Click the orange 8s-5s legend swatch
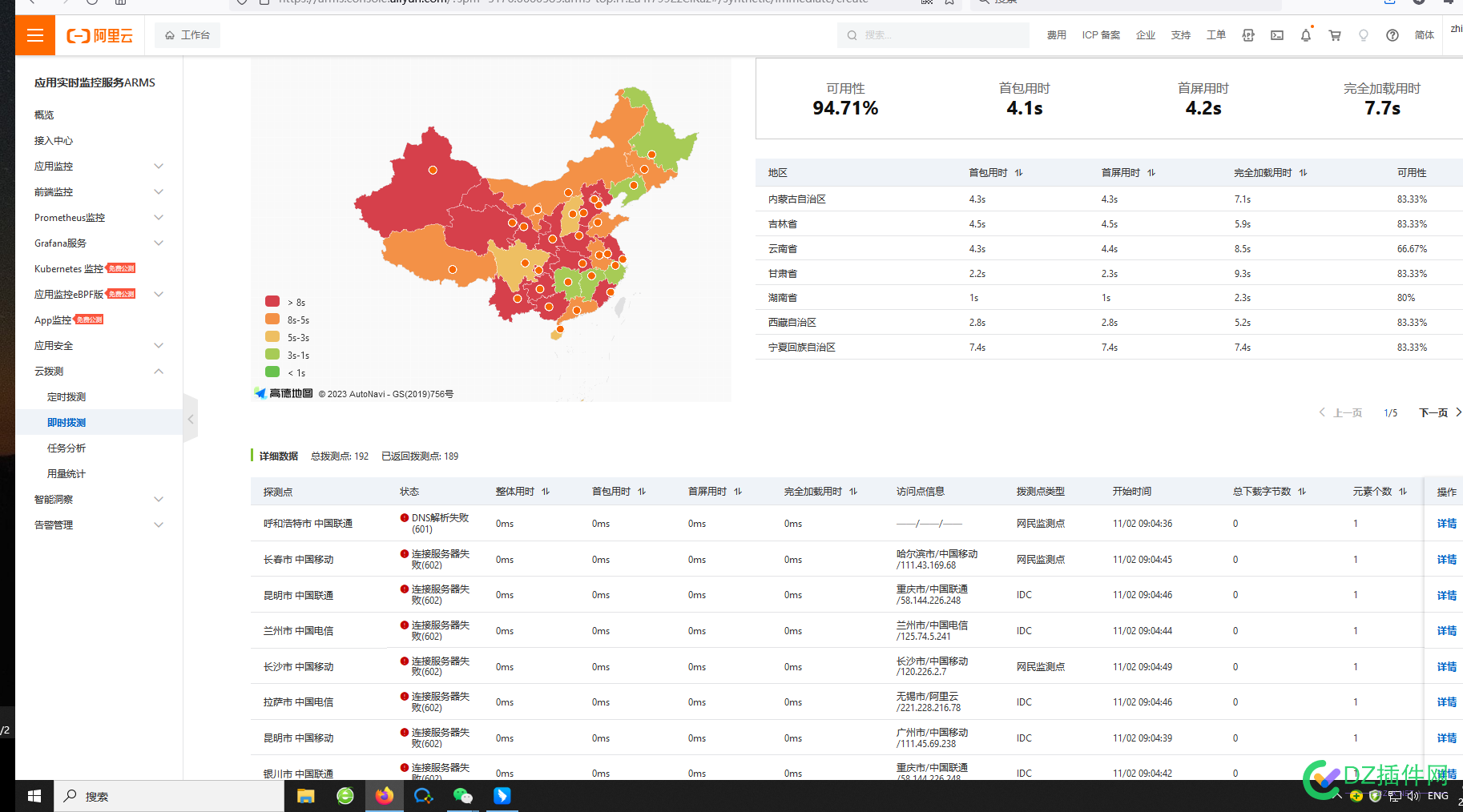This screenshot has height=812, width=1463. 272,320
